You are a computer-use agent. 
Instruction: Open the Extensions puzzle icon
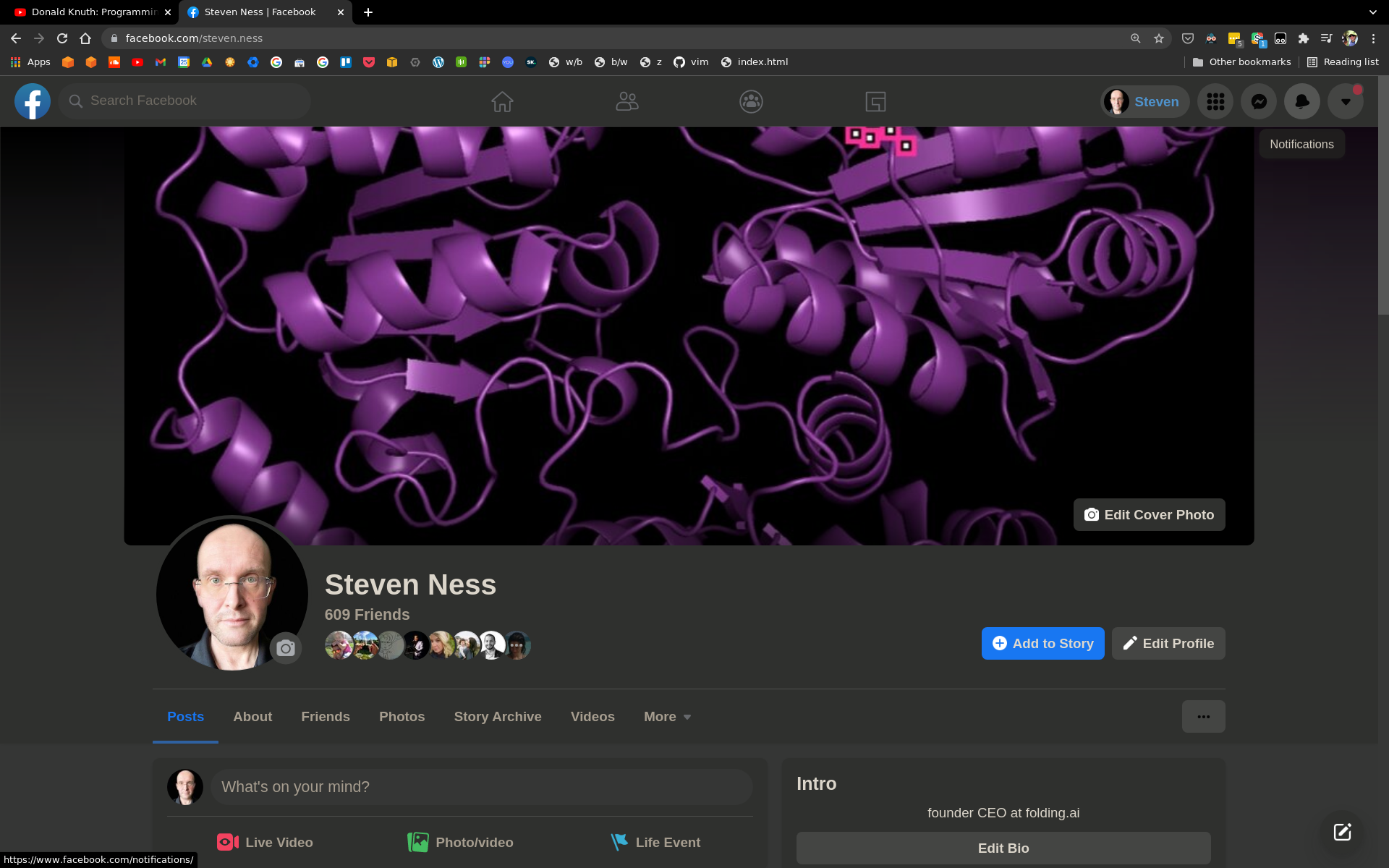click(1304, 38)
